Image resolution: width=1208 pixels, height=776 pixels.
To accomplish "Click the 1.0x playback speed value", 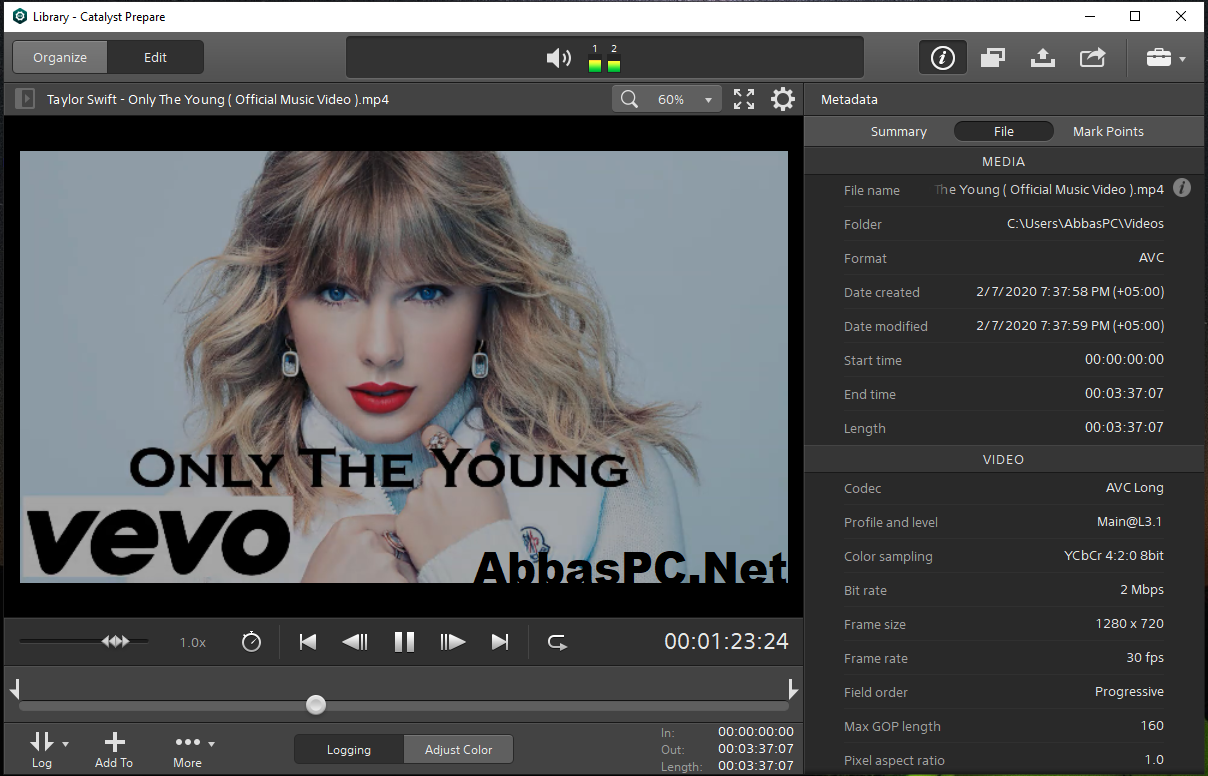I will click(193, 642).
